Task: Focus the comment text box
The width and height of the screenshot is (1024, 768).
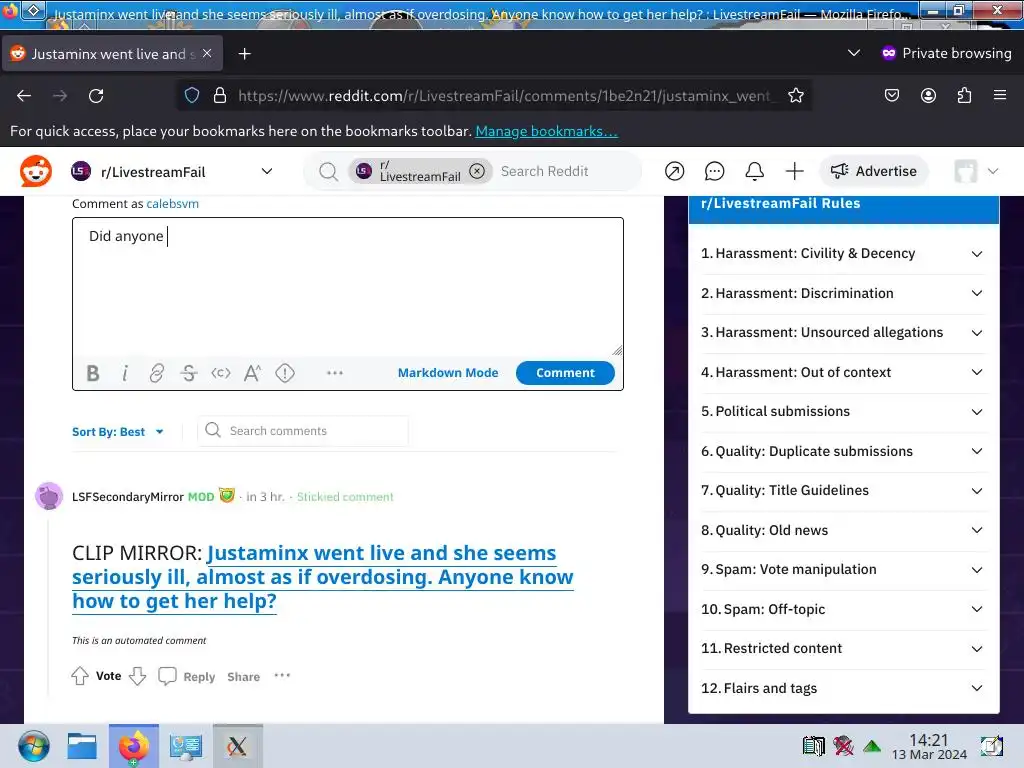Action: tap(348, 287)
